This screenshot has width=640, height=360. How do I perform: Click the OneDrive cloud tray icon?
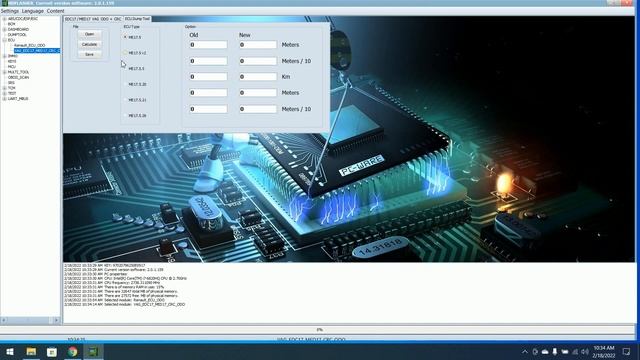point(545,352)
